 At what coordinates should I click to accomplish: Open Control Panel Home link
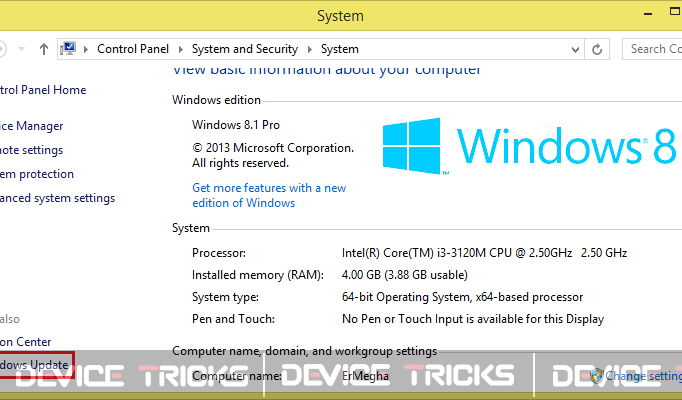[43, 90]
